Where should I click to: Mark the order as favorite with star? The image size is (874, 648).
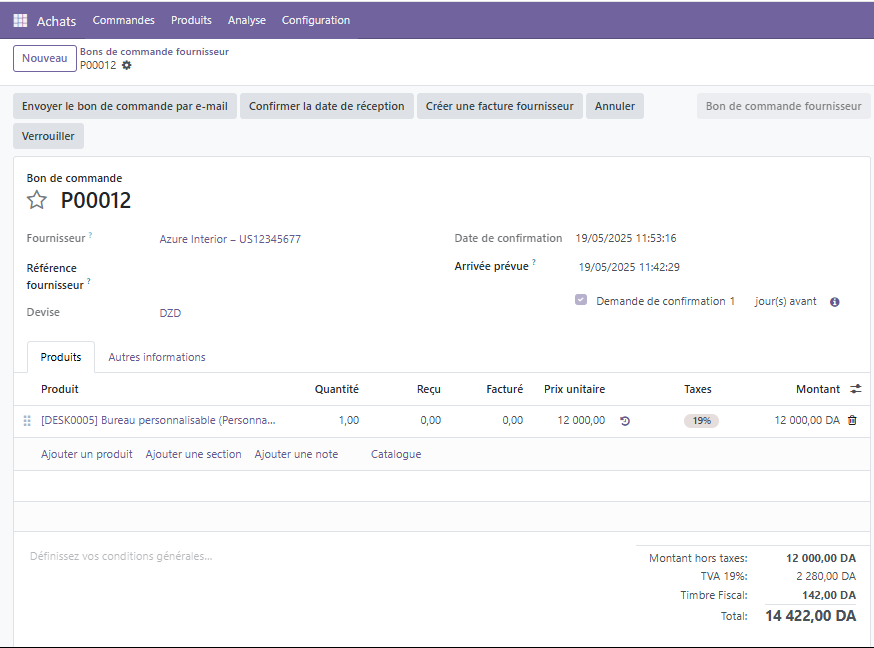pyautogui.click(x=37, y=200)
